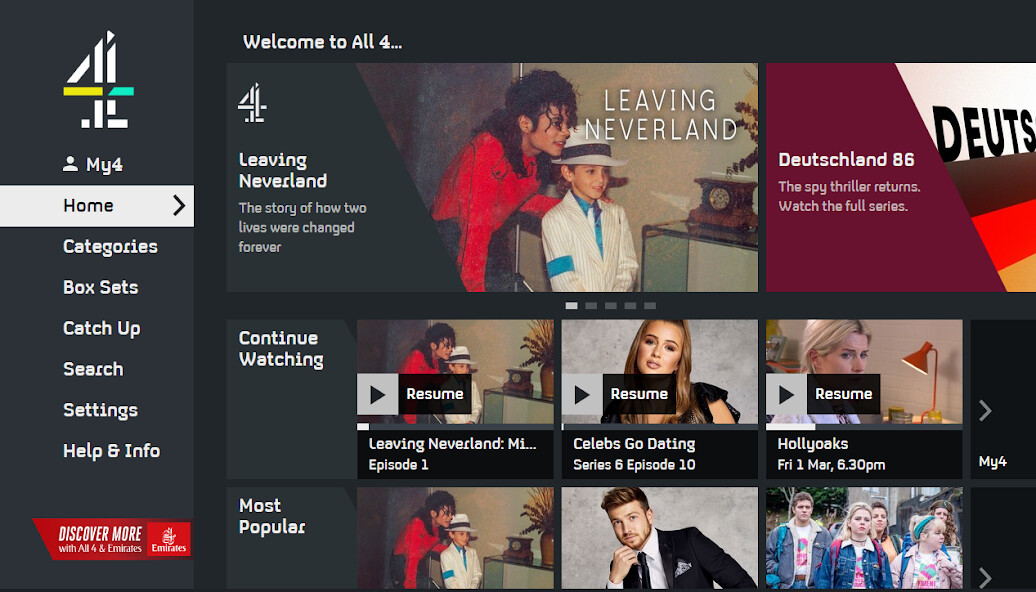Click Resume label on Leaving Neverland
The image size is (1036, 592).
(435, 394)
